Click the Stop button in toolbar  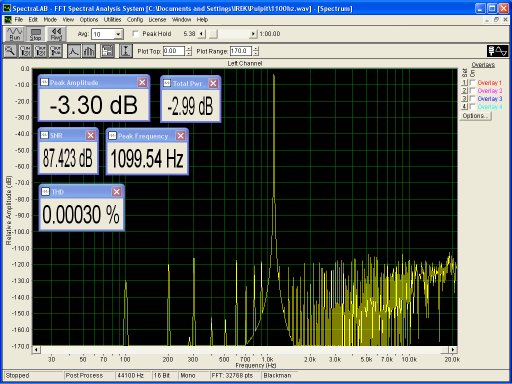35,34
